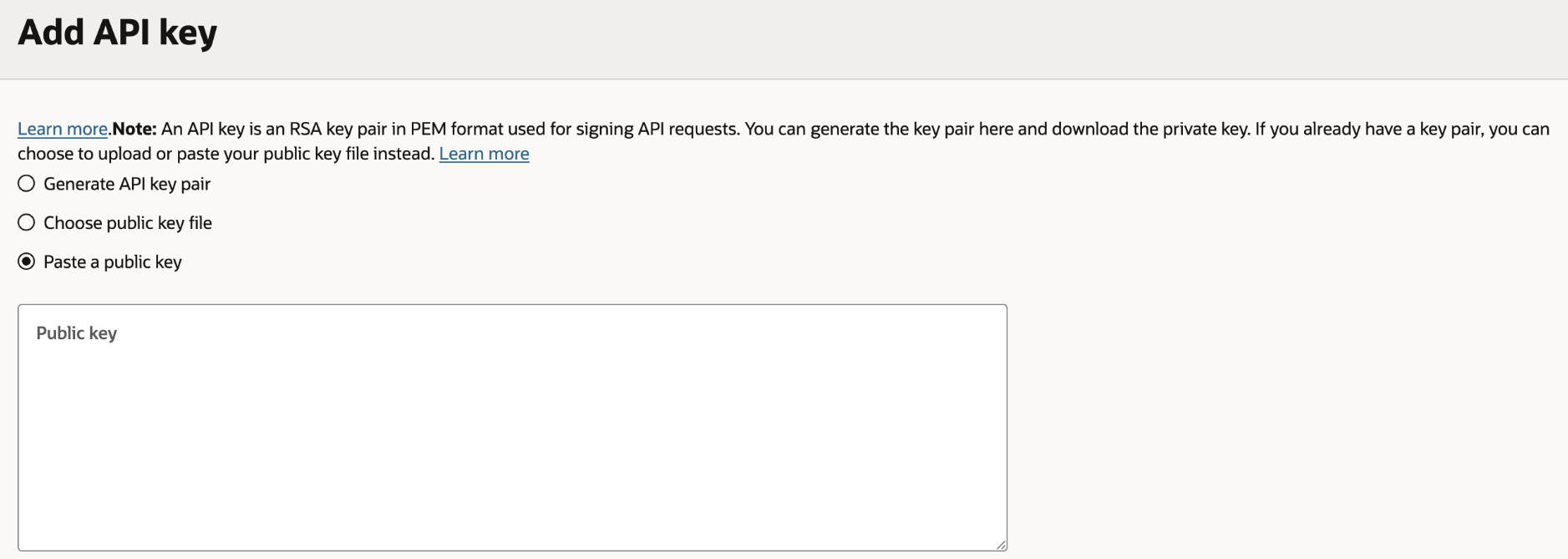
Task: Click the "Paste a public key" label text
Action: [113, 262]
